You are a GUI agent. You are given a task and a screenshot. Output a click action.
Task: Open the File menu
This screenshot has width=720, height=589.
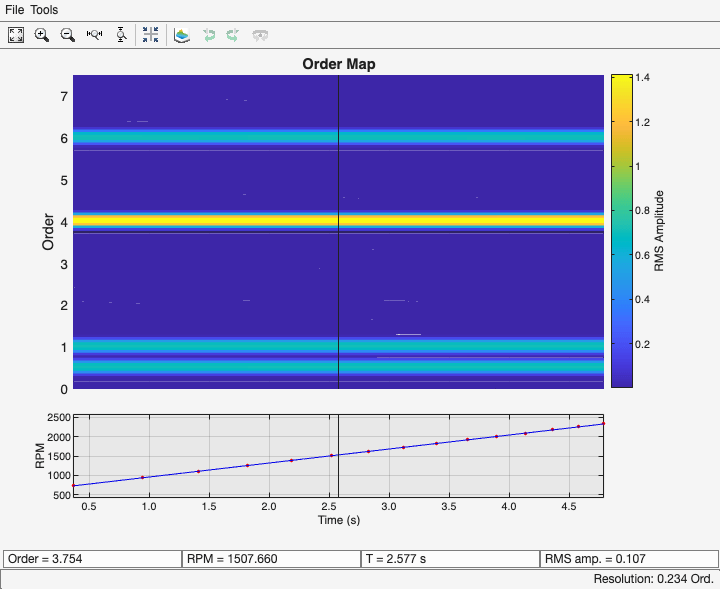(15, 10)
